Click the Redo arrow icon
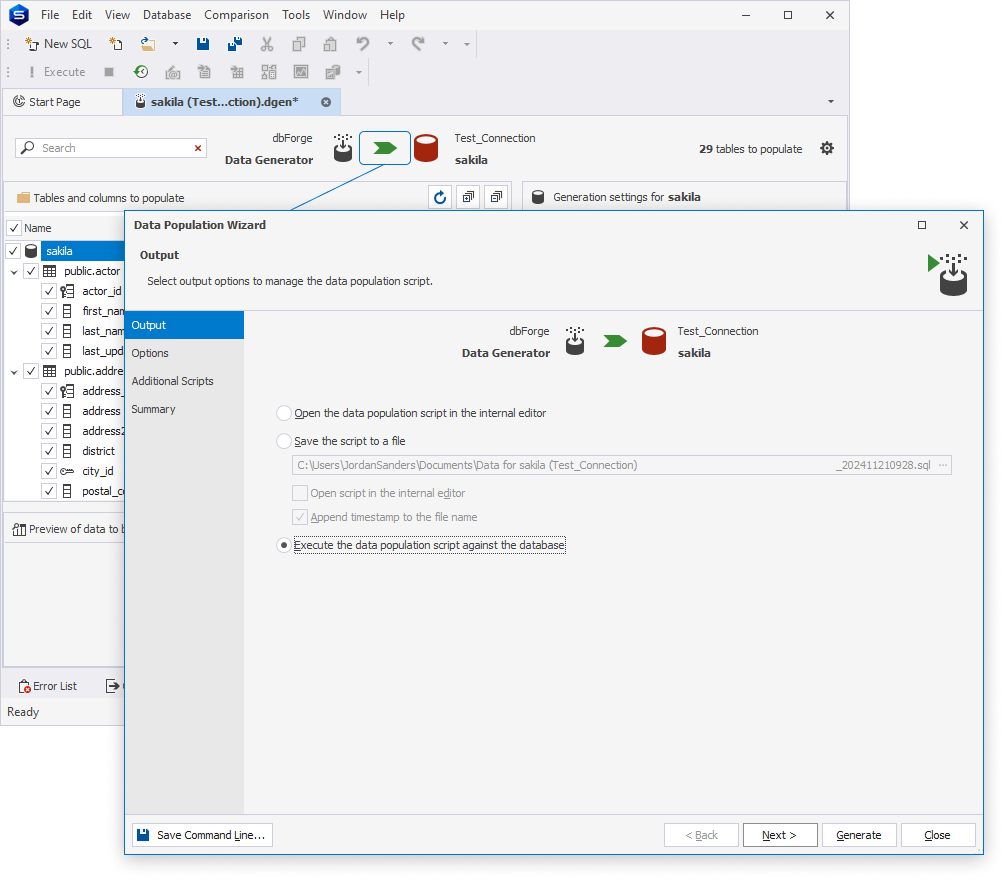1004x880 pixels. click(418, 44)
